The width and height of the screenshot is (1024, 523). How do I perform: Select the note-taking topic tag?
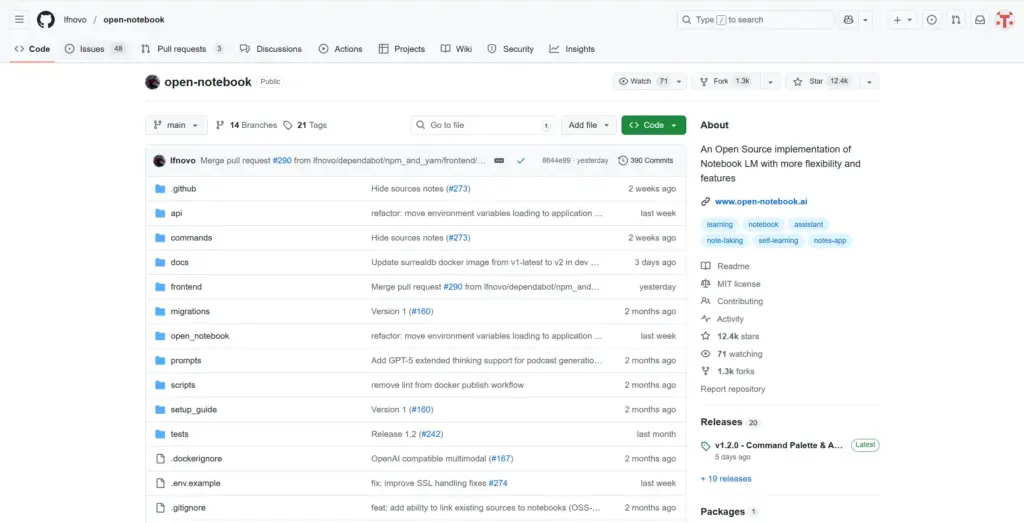(x=724, y=240)
